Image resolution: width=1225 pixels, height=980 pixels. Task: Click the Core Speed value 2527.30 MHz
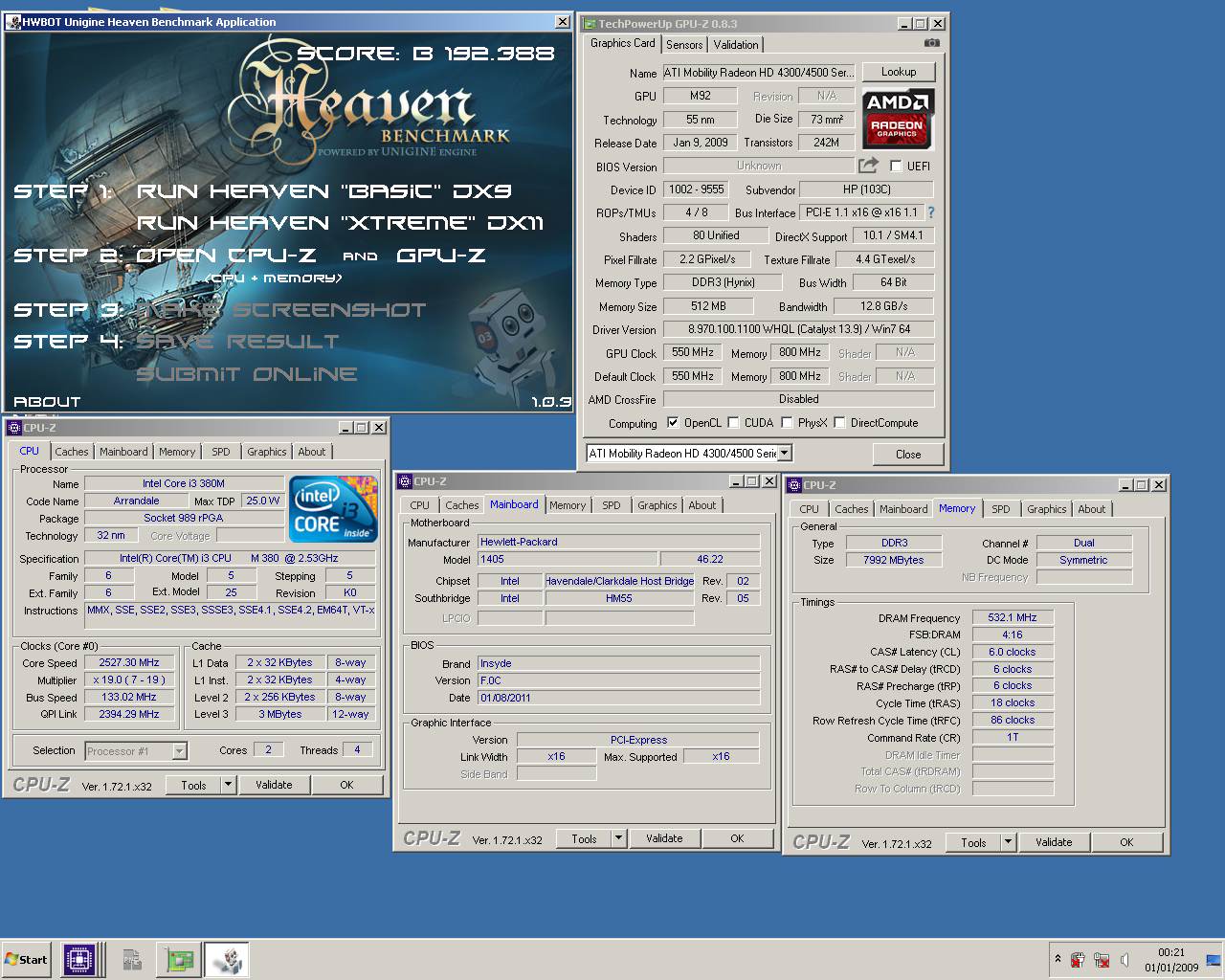129,662
